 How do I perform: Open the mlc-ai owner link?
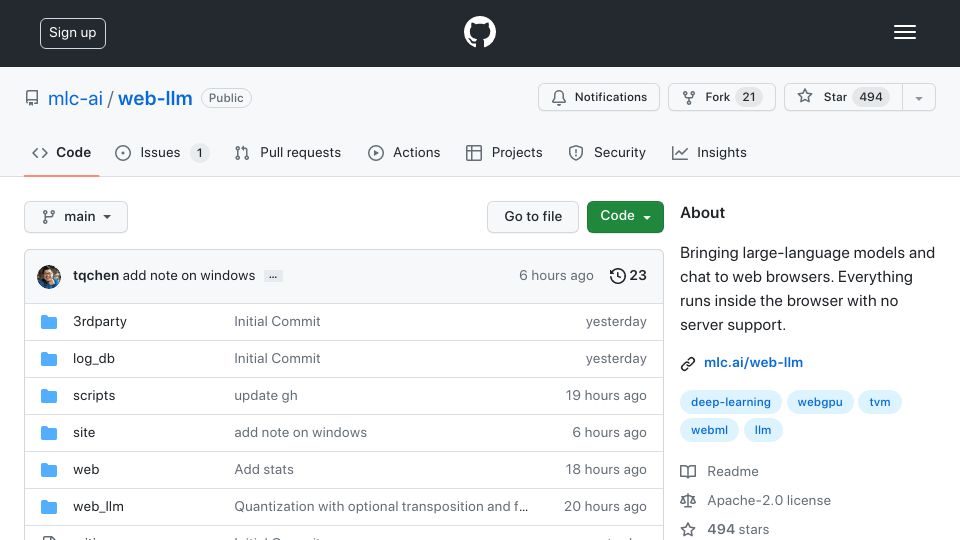(x=75, y=98)
